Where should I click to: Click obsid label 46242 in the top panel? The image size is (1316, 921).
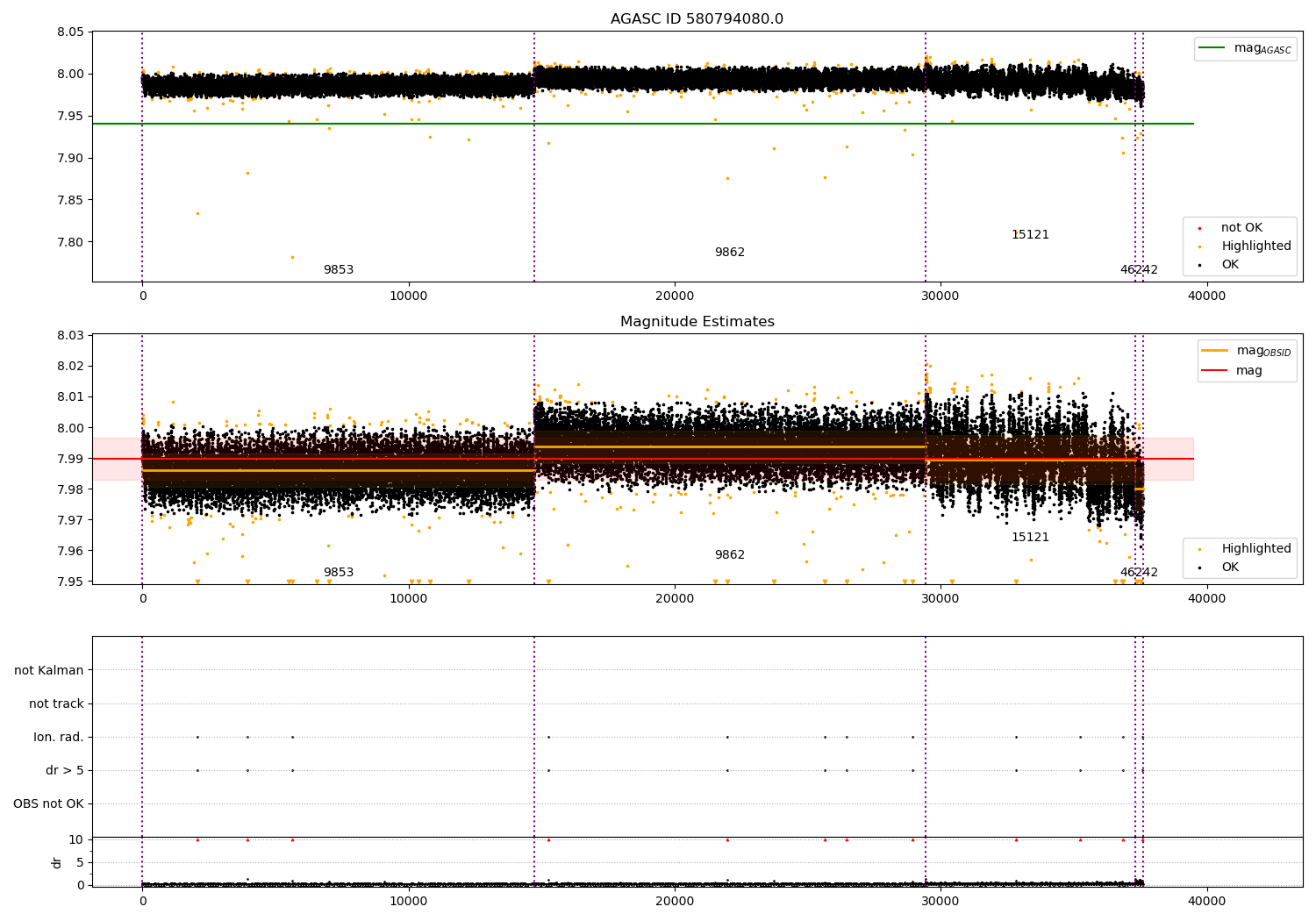click(x=1139, y=269)
